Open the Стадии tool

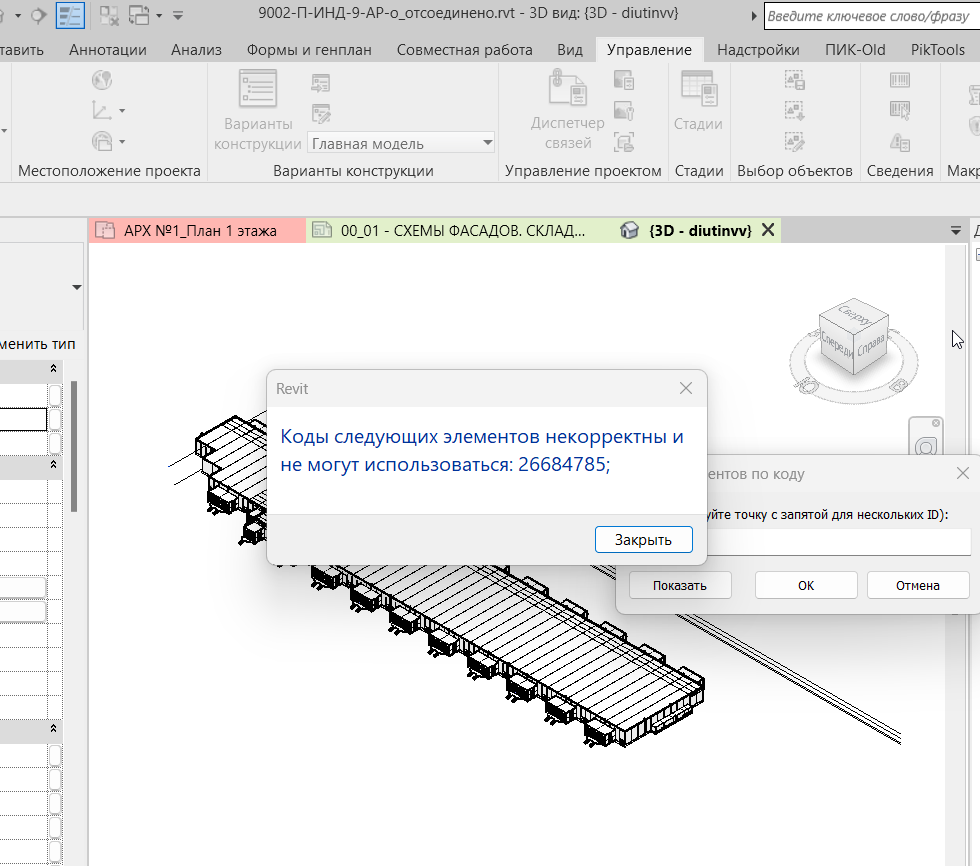[x=698, y=101]
